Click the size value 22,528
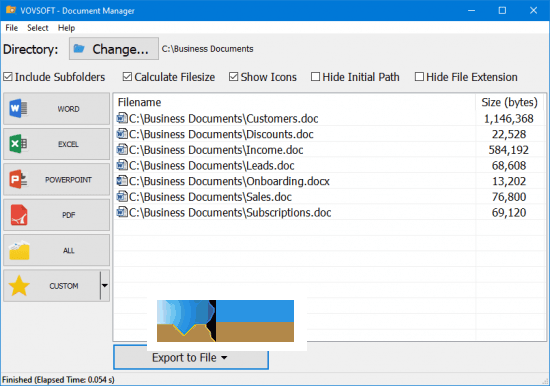Screen dimensions: 550x386 (509, 134)
